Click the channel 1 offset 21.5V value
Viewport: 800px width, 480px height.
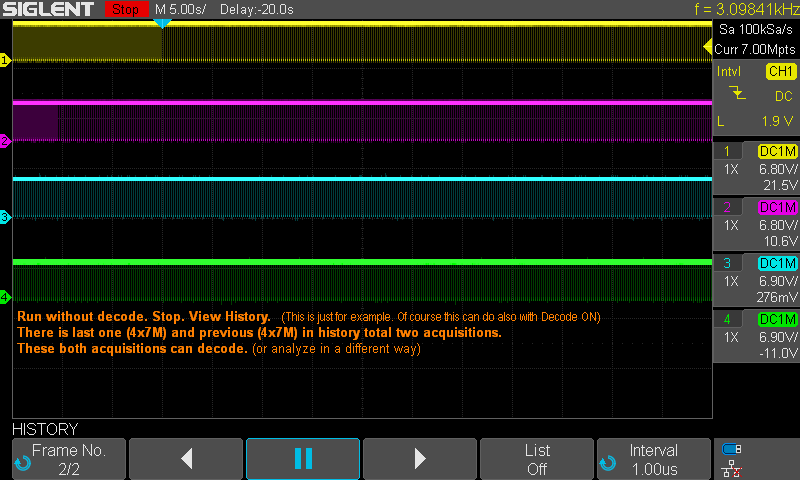[x=780, y=185]
